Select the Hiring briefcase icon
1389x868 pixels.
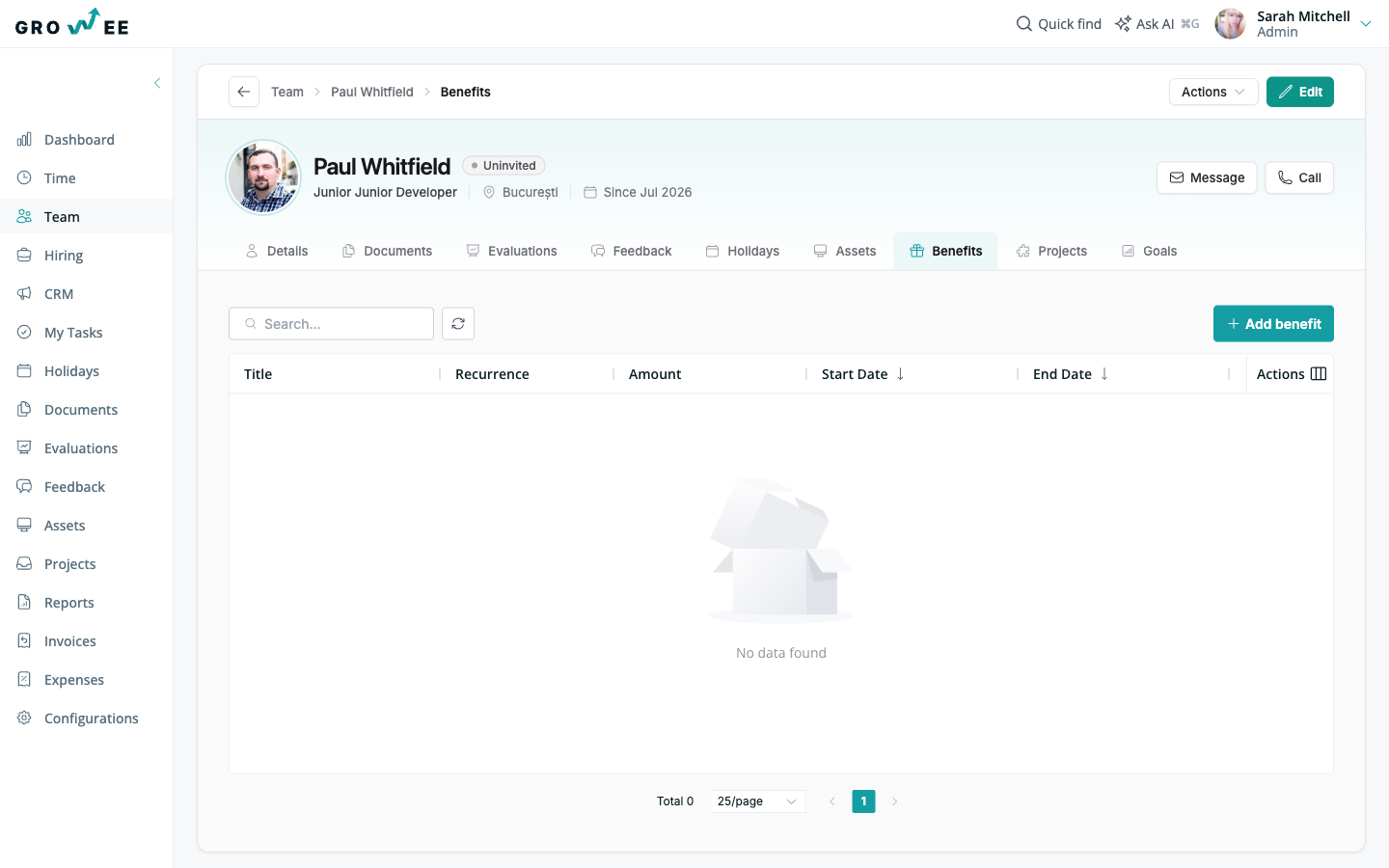pos(24,256)
